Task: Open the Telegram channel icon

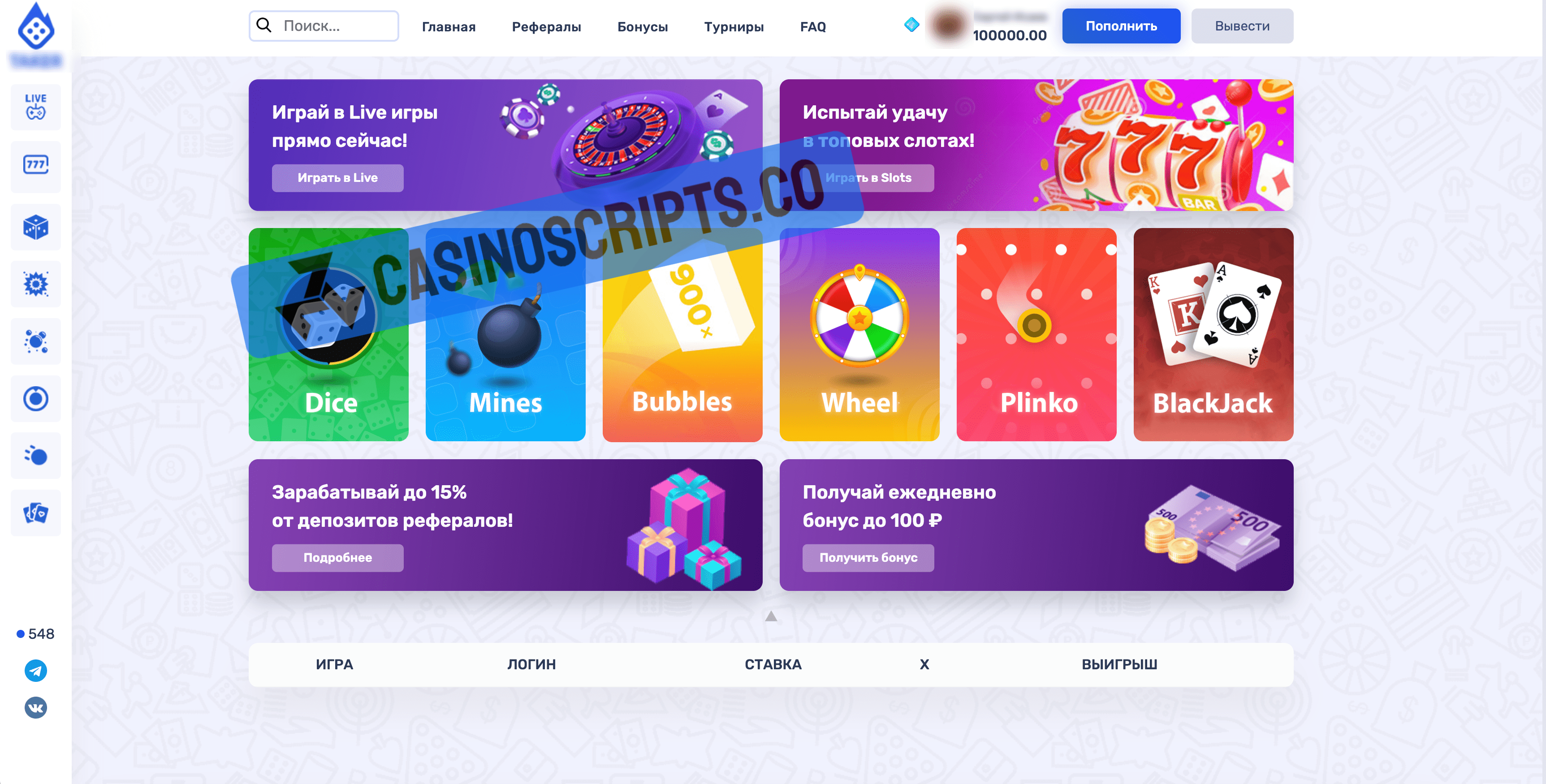Action: (35, 670)
